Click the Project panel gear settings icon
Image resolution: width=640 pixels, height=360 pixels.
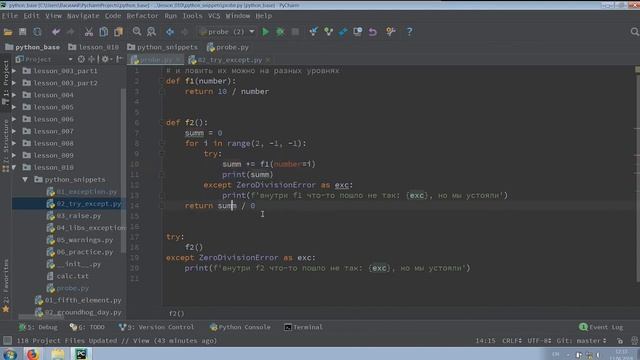tap(105, 59)
